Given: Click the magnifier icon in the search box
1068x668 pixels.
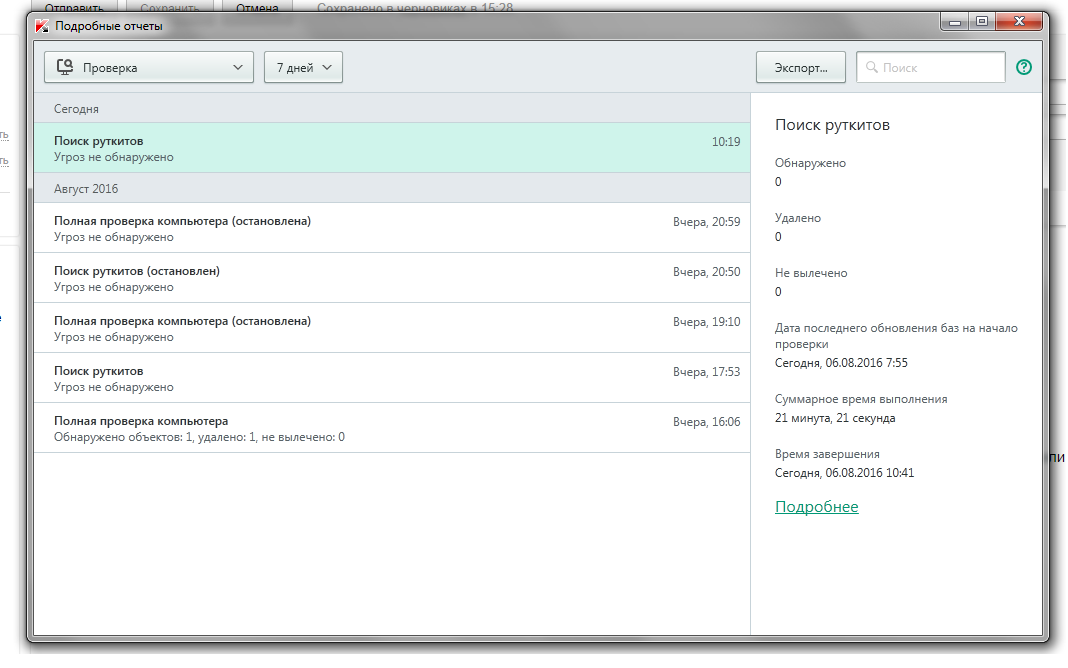Looking at the screenshot, I should (x=871, y=67).
